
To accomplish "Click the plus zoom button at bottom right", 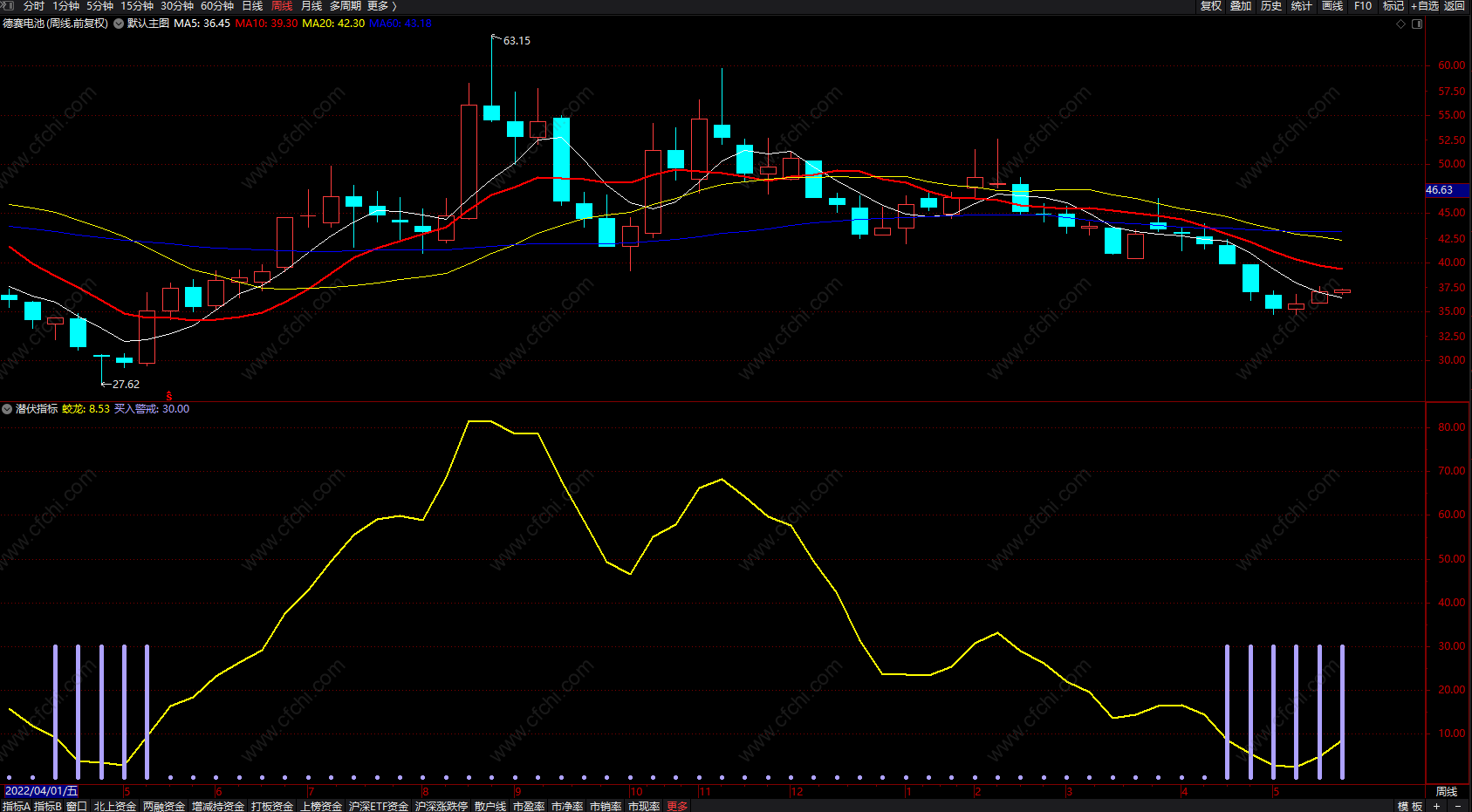I will [1436, 806].
